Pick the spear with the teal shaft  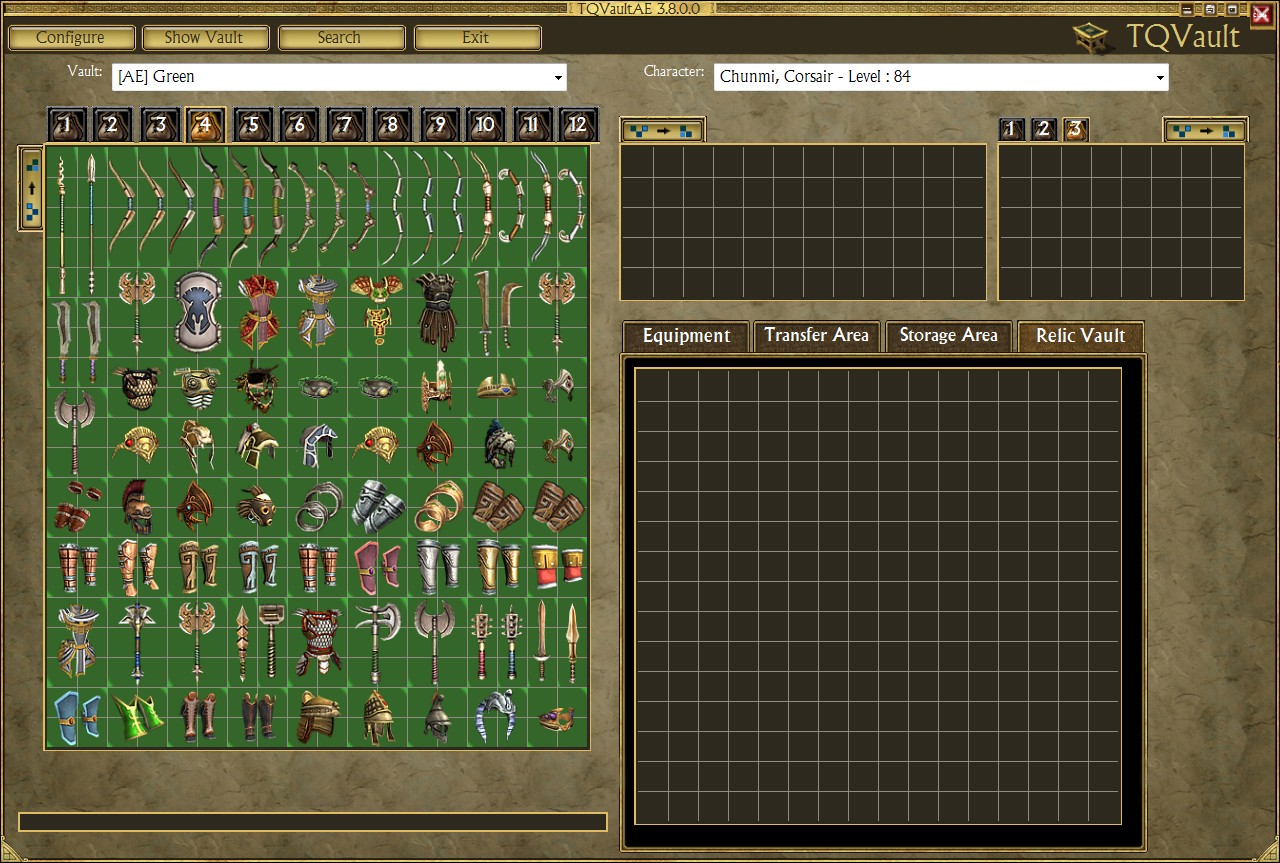pyautogui.click(x=91, y=223)
